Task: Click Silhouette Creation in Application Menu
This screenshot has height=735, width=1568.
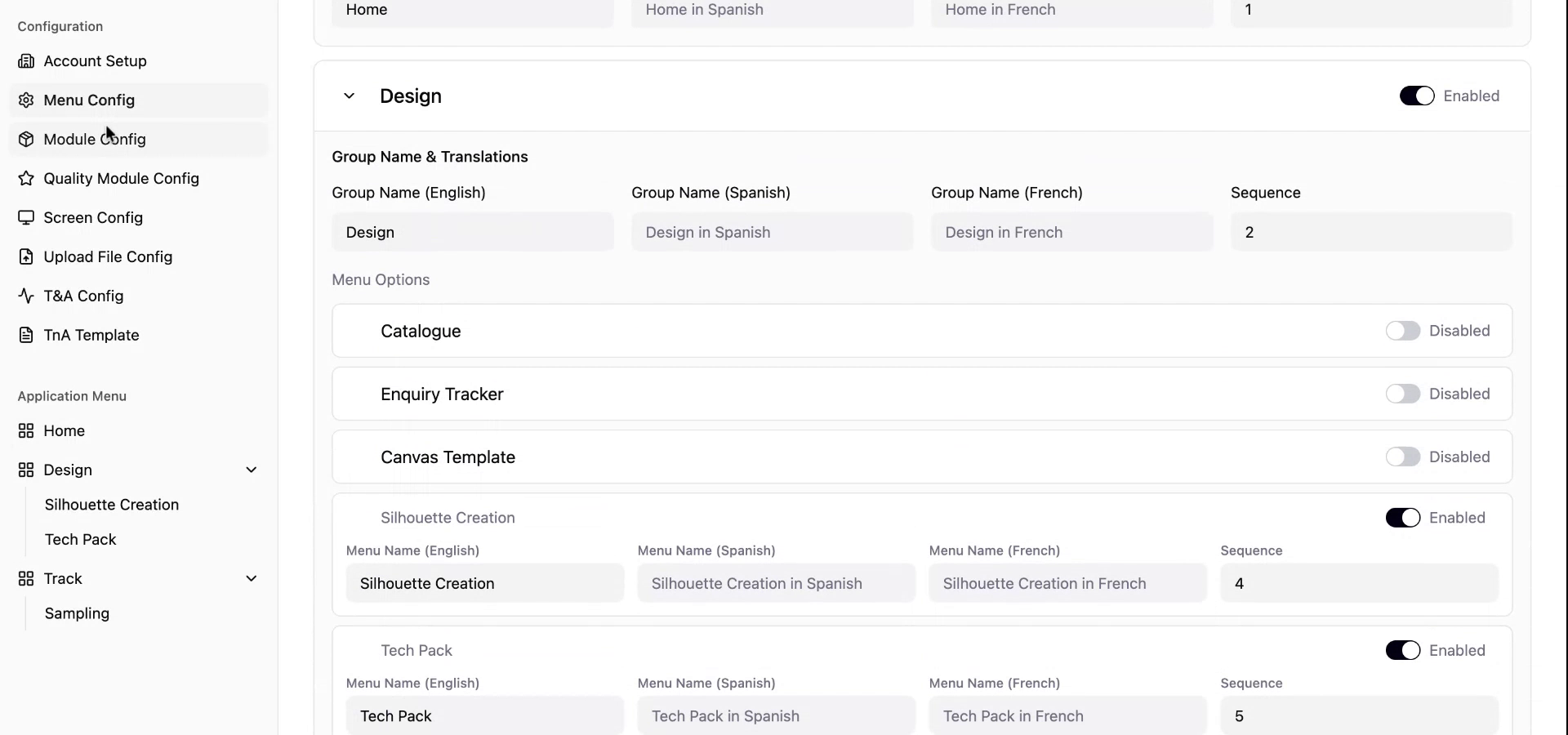Action: (x=112, y=505)
